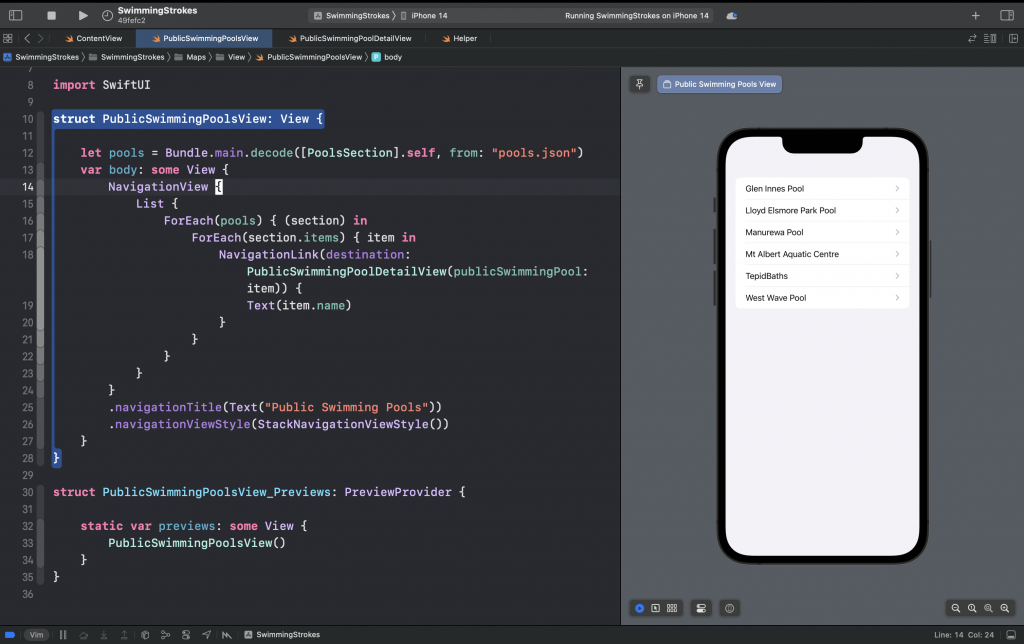Add an editor on the right
1024x644 pixels.
pyautogui.click(x=1013, y=39)
